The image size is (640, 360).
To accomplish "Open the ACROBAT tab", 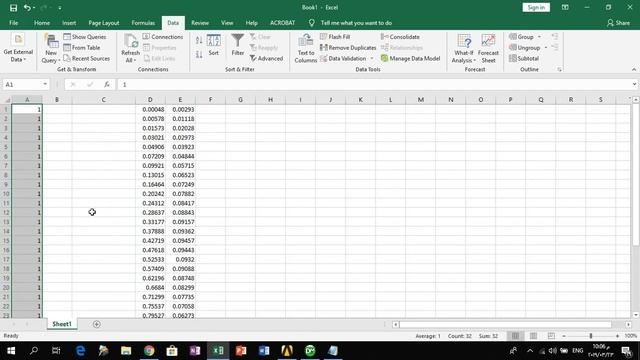I will coord(282,23).
